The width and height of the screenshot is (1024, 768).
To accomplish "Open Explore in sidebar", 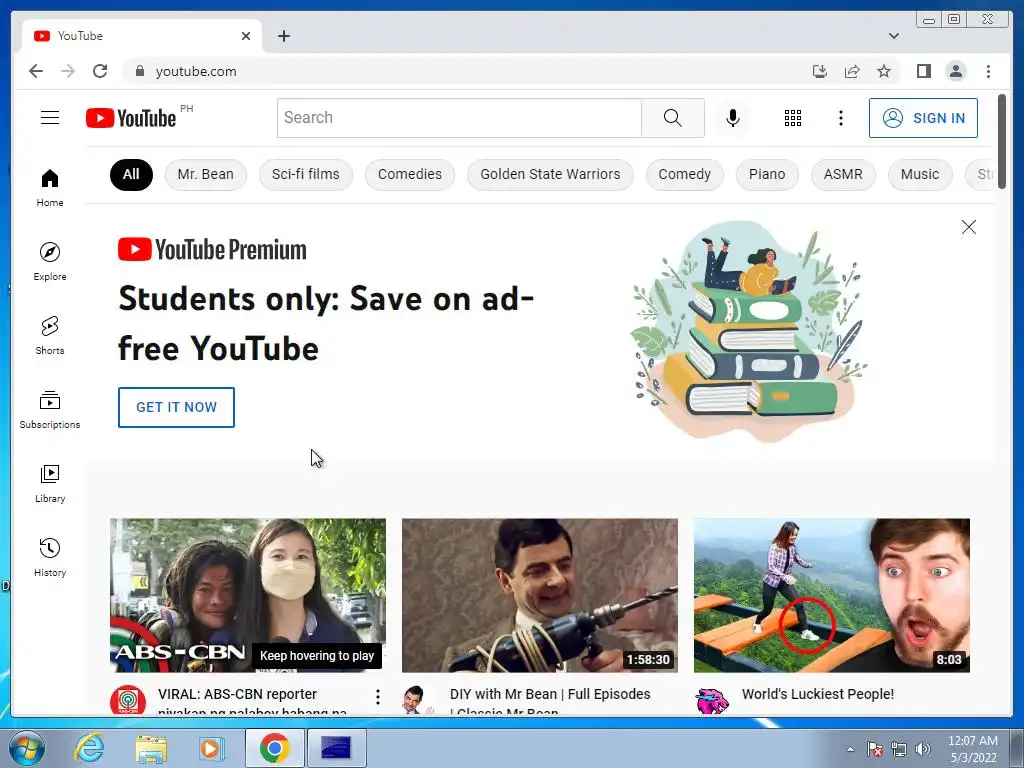I will click(50, 262).
